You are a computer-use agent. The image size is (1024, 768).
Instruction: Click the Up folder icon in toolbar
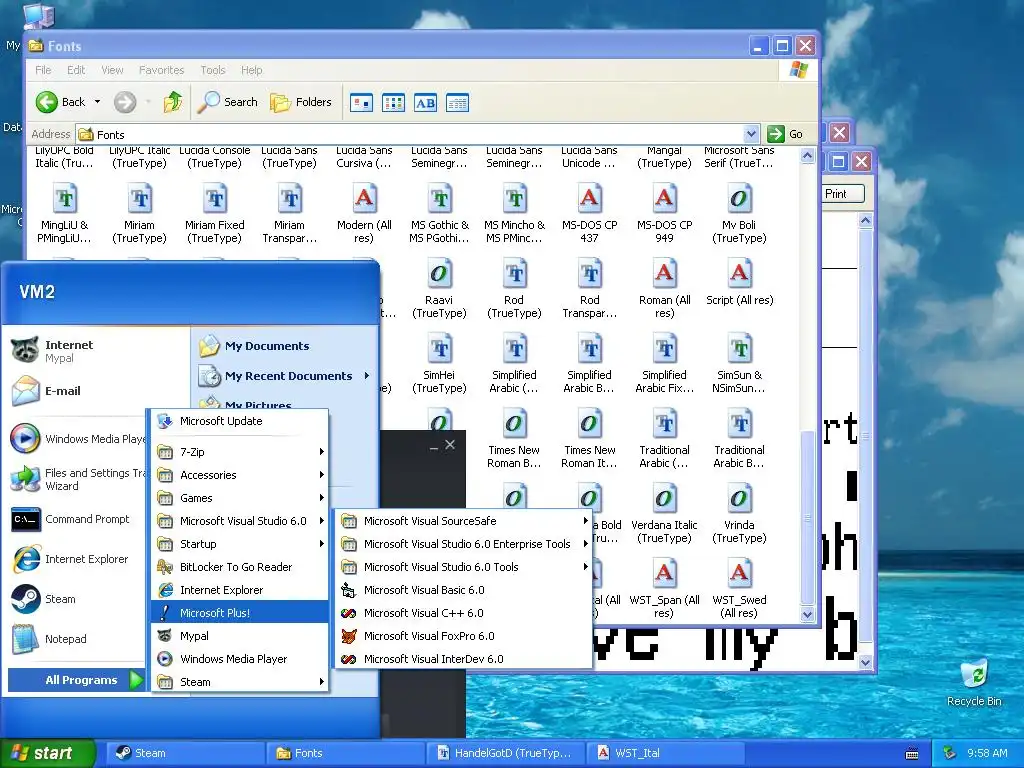coord(173,102)
